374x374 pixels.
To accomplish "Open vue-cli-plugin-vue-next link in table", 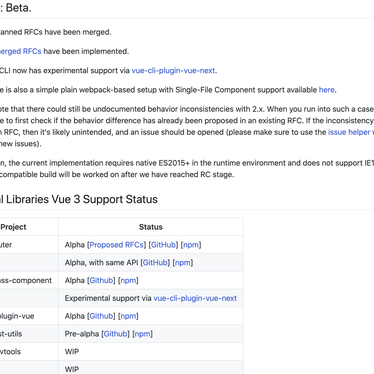I will [x=195, y=298].
